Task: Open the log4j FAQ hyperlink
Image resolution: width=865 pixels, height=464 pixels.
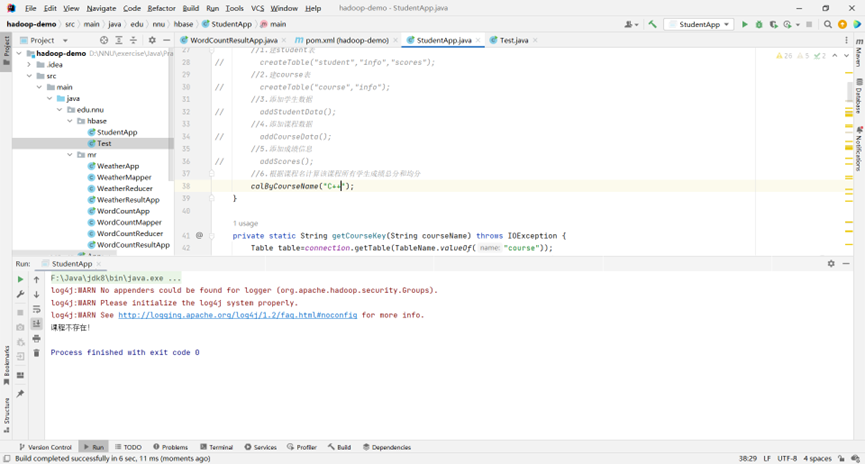Action: pos(238,315)
